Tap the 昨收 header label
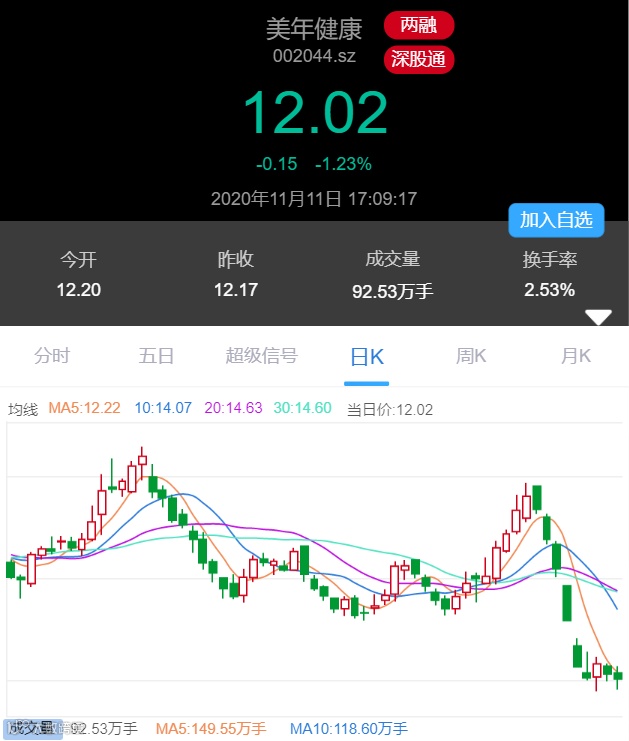 pyautogui.click(x=236, y=259)
